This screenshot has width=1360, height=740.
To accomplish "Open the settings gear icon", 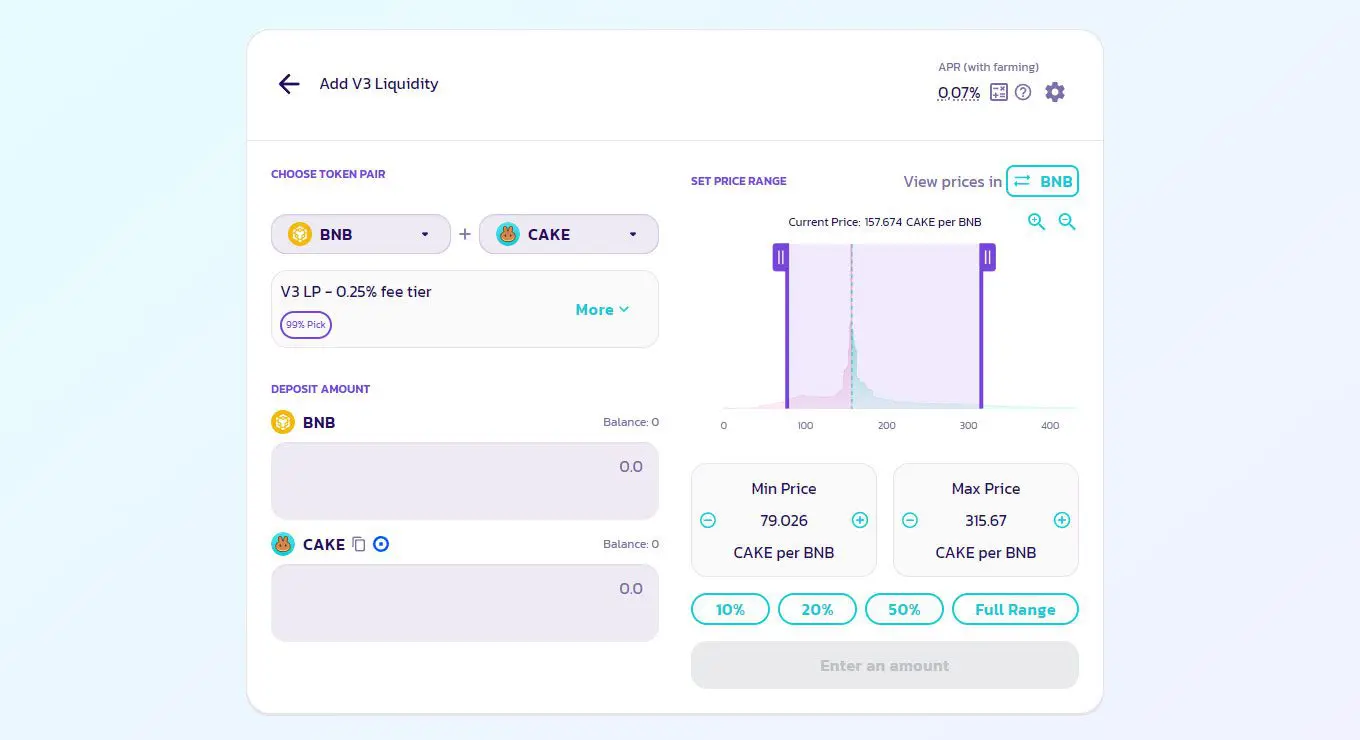I will click(x=1055, y=92).
